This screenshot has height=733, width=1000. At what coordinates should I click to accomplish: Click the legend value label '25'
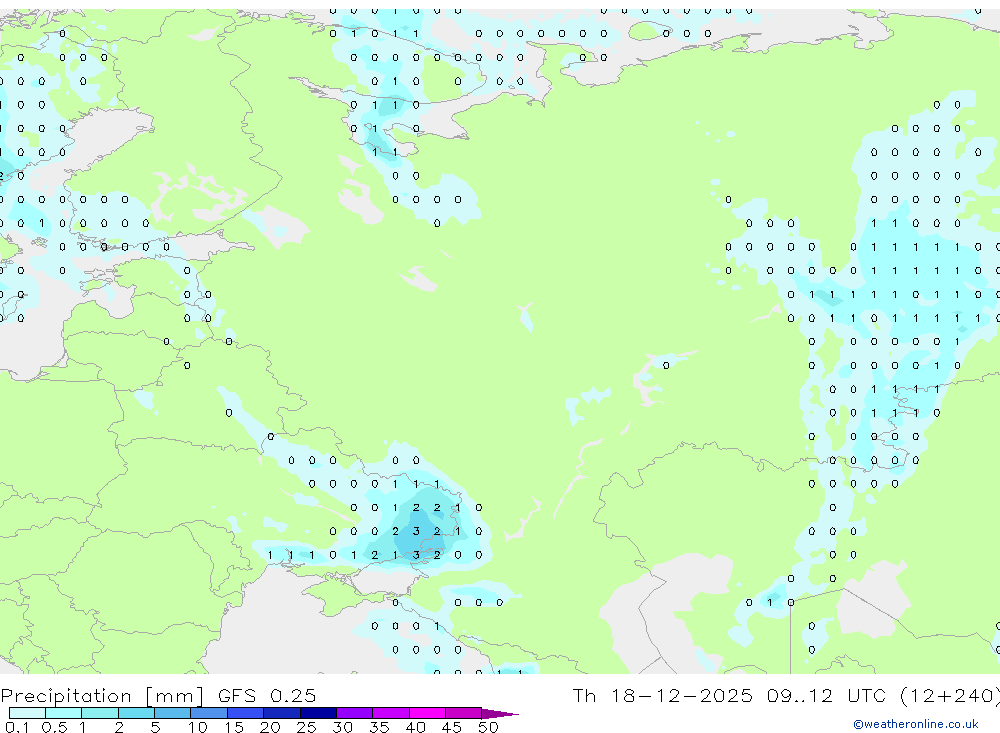point(306,727)
